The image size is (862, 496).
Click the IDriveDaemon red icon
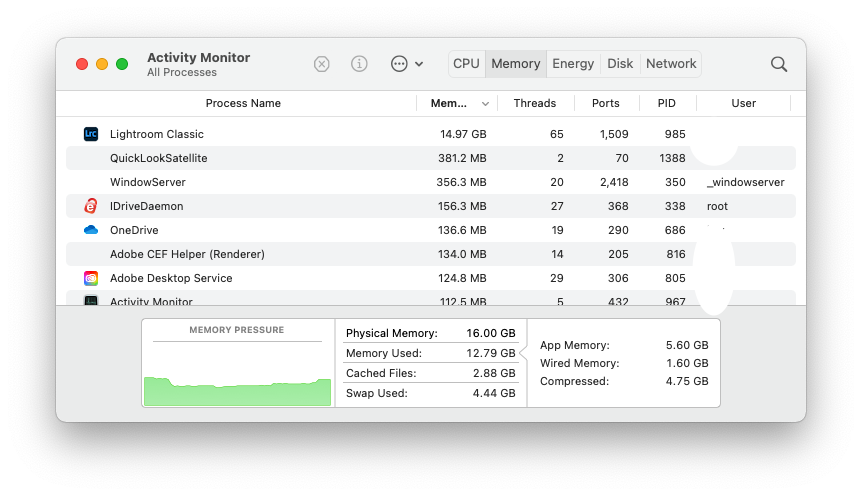[91, 206]
